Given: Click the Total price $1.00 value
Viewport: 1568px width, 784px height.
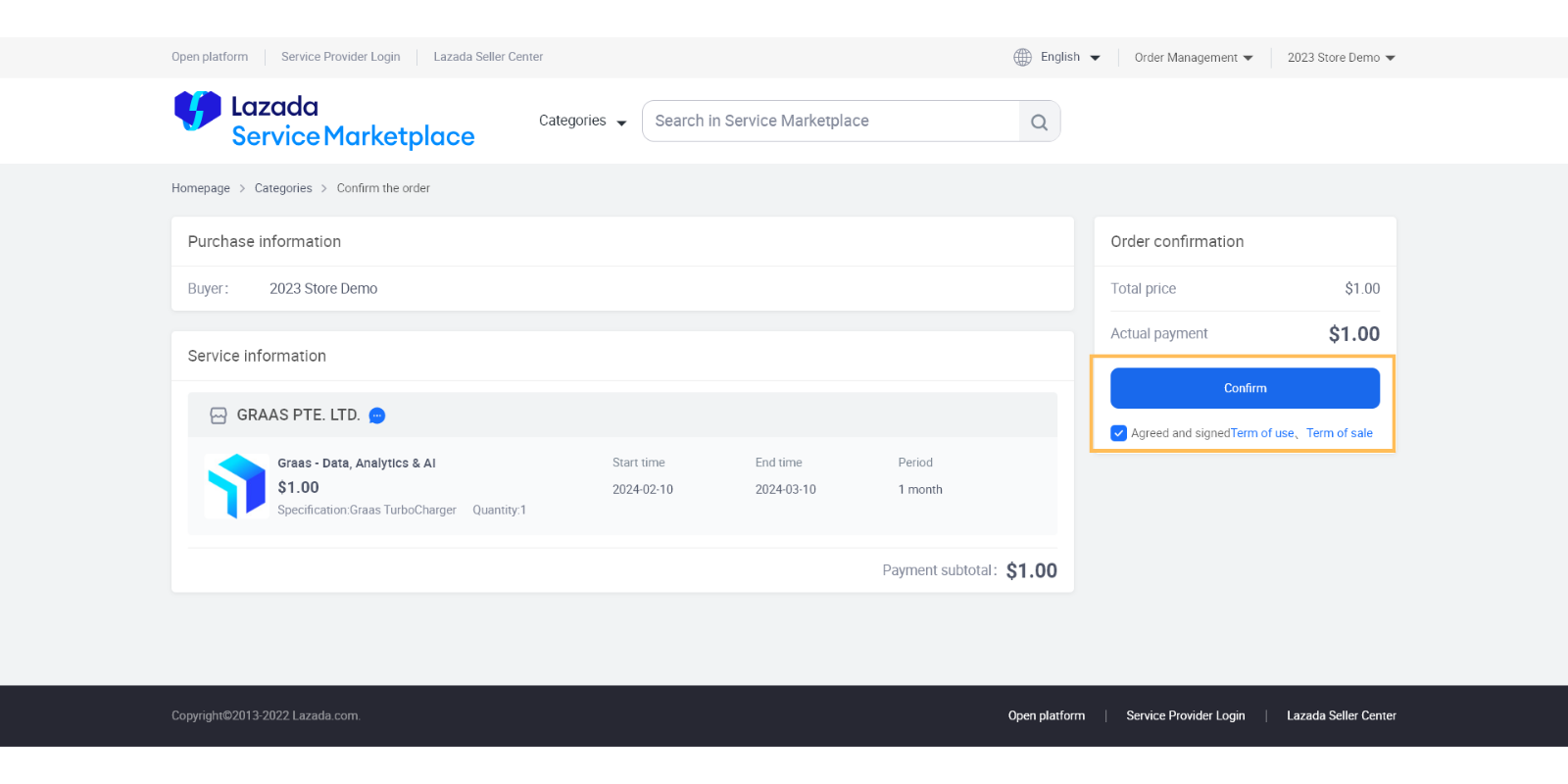Looking at the screenshot, I should coord(1362,289).
